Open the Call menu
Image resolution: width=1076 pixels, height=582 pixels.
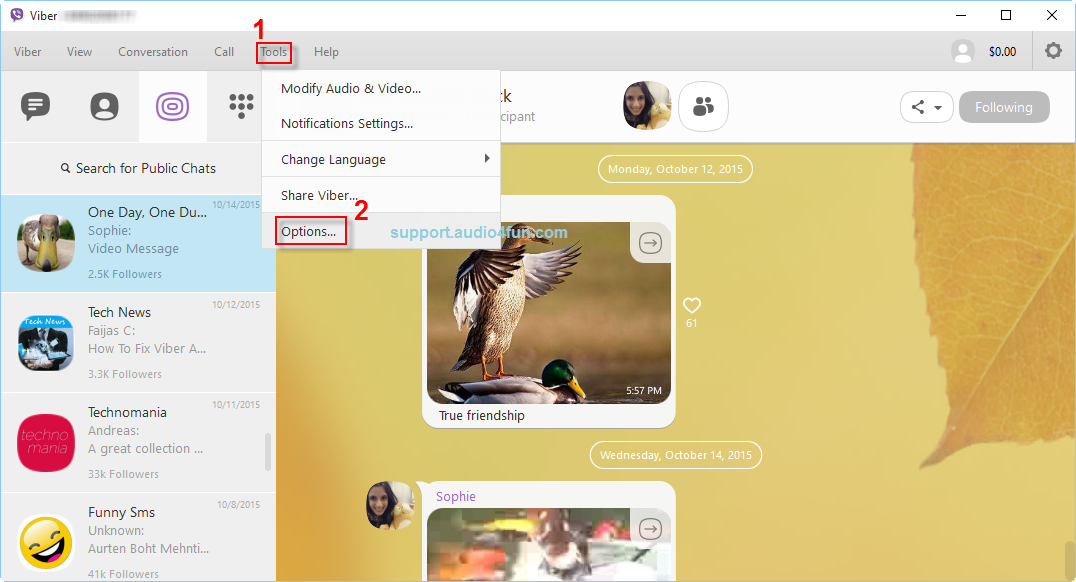[224, 51]
